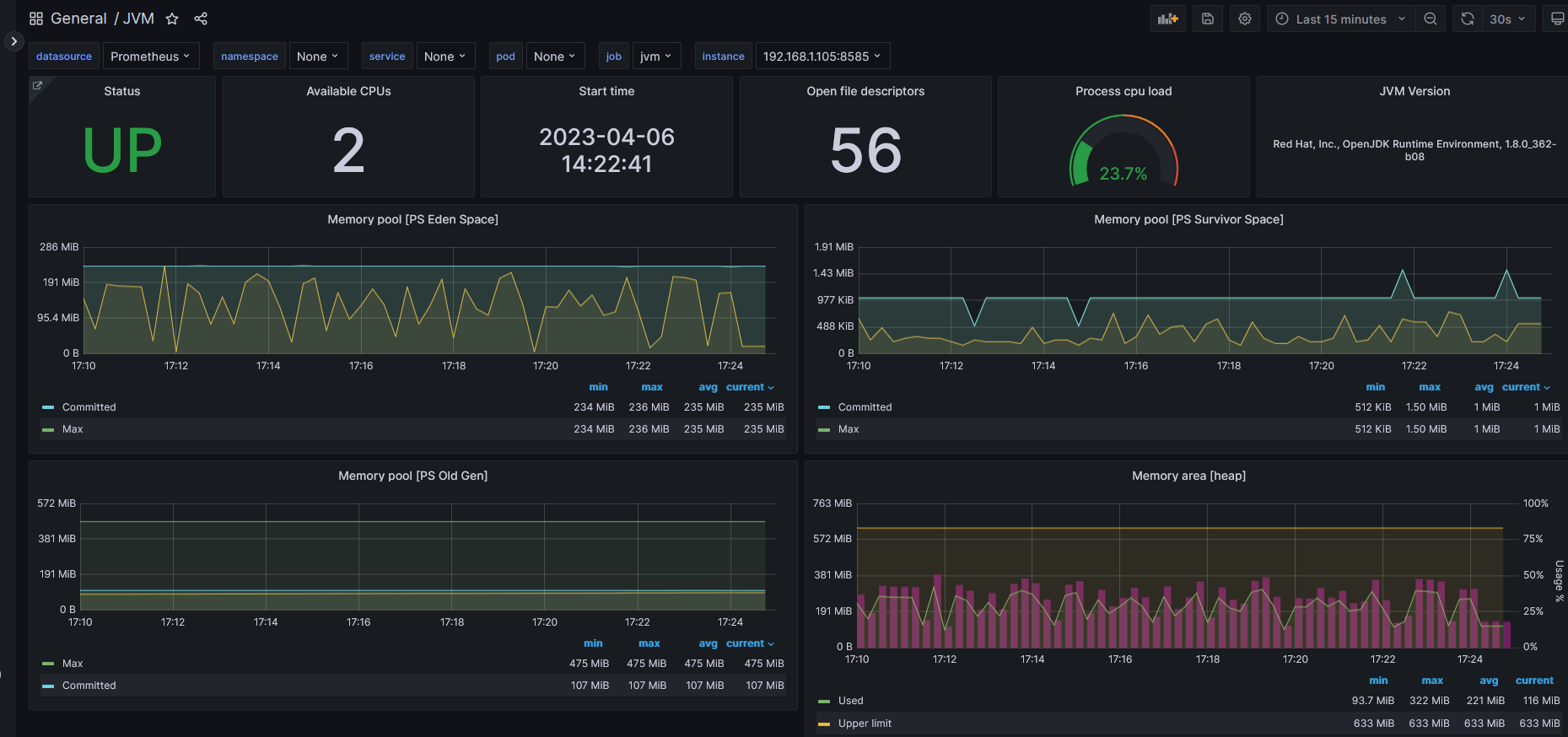Screen dimensions: 1568x737
Task: Open the service None dropdown
Action: pyautogui.click(x=445, y=56)
